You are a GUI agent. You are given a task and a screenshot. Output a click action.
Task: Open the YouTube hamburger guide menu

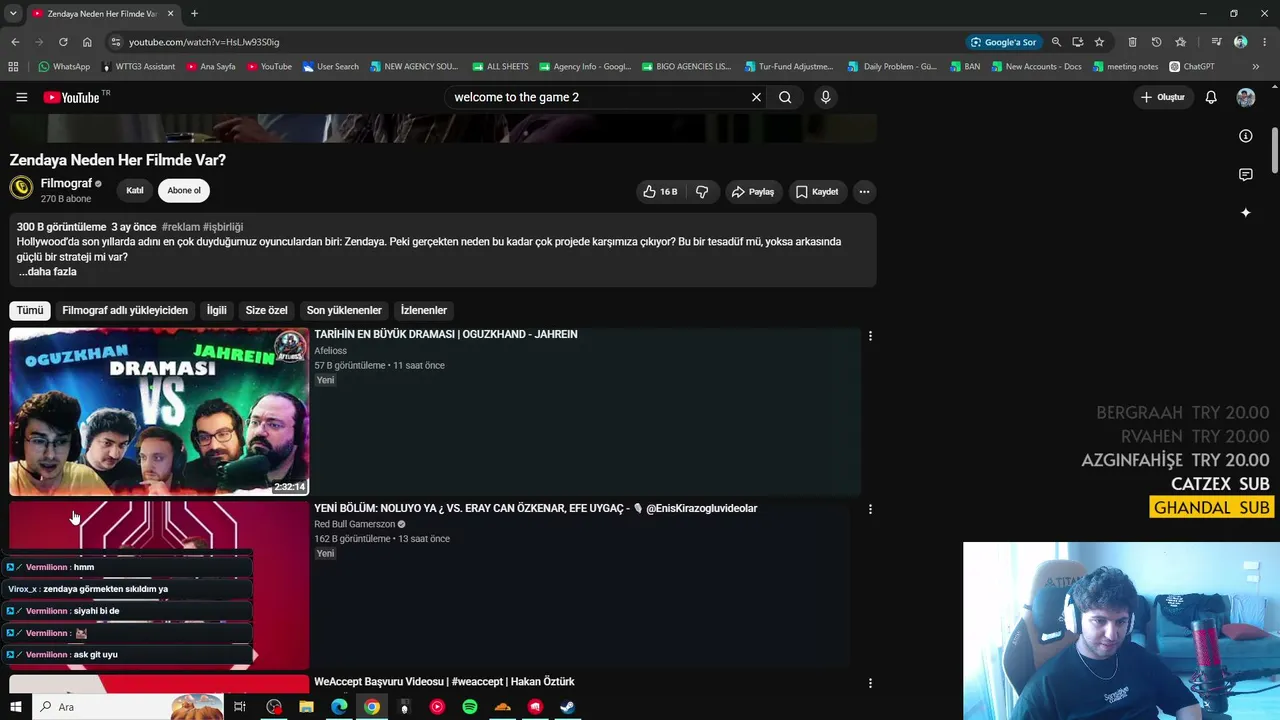[22, 97]
